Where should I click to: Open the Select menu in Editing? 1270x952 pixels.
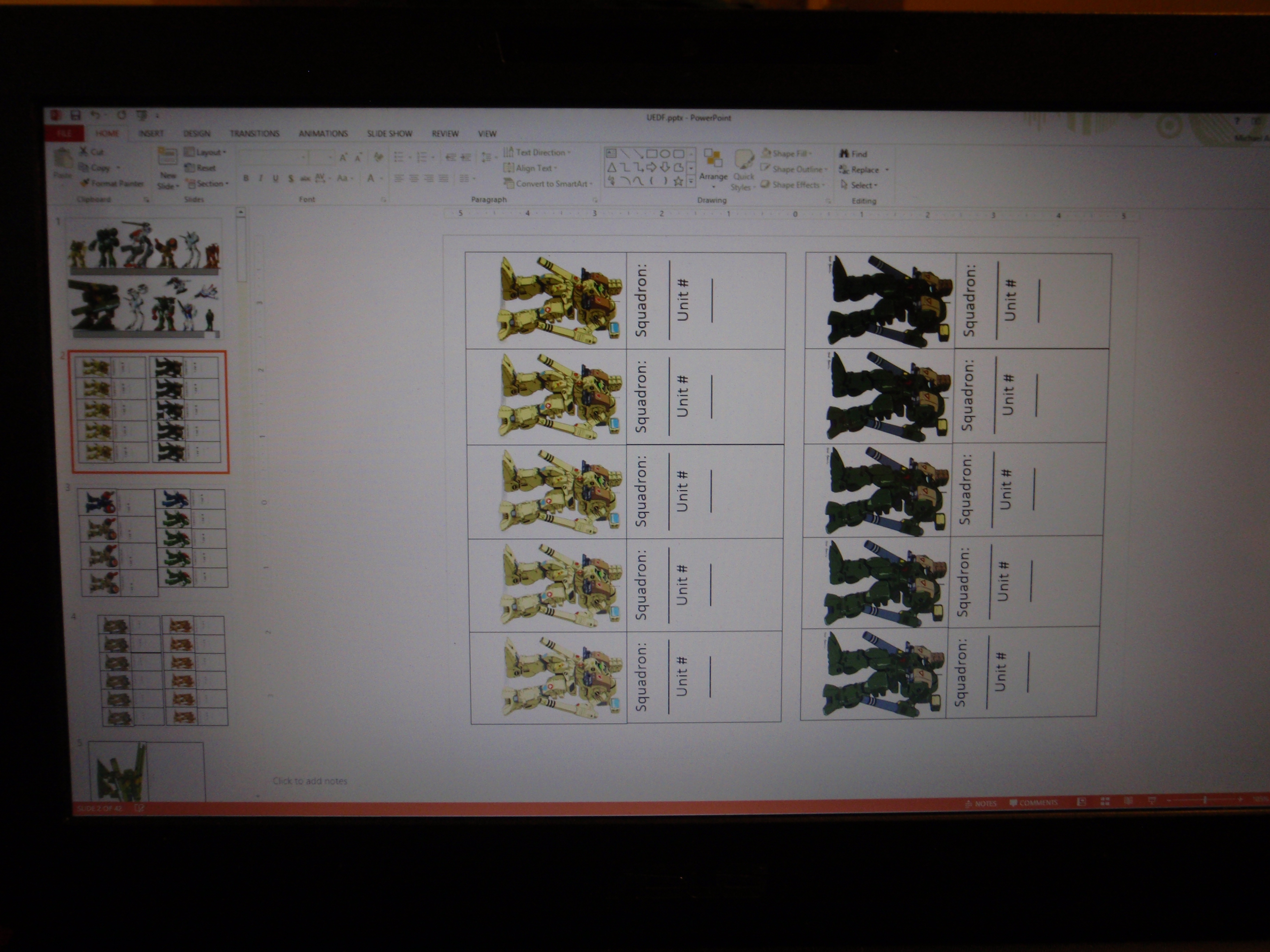(859, 185)
